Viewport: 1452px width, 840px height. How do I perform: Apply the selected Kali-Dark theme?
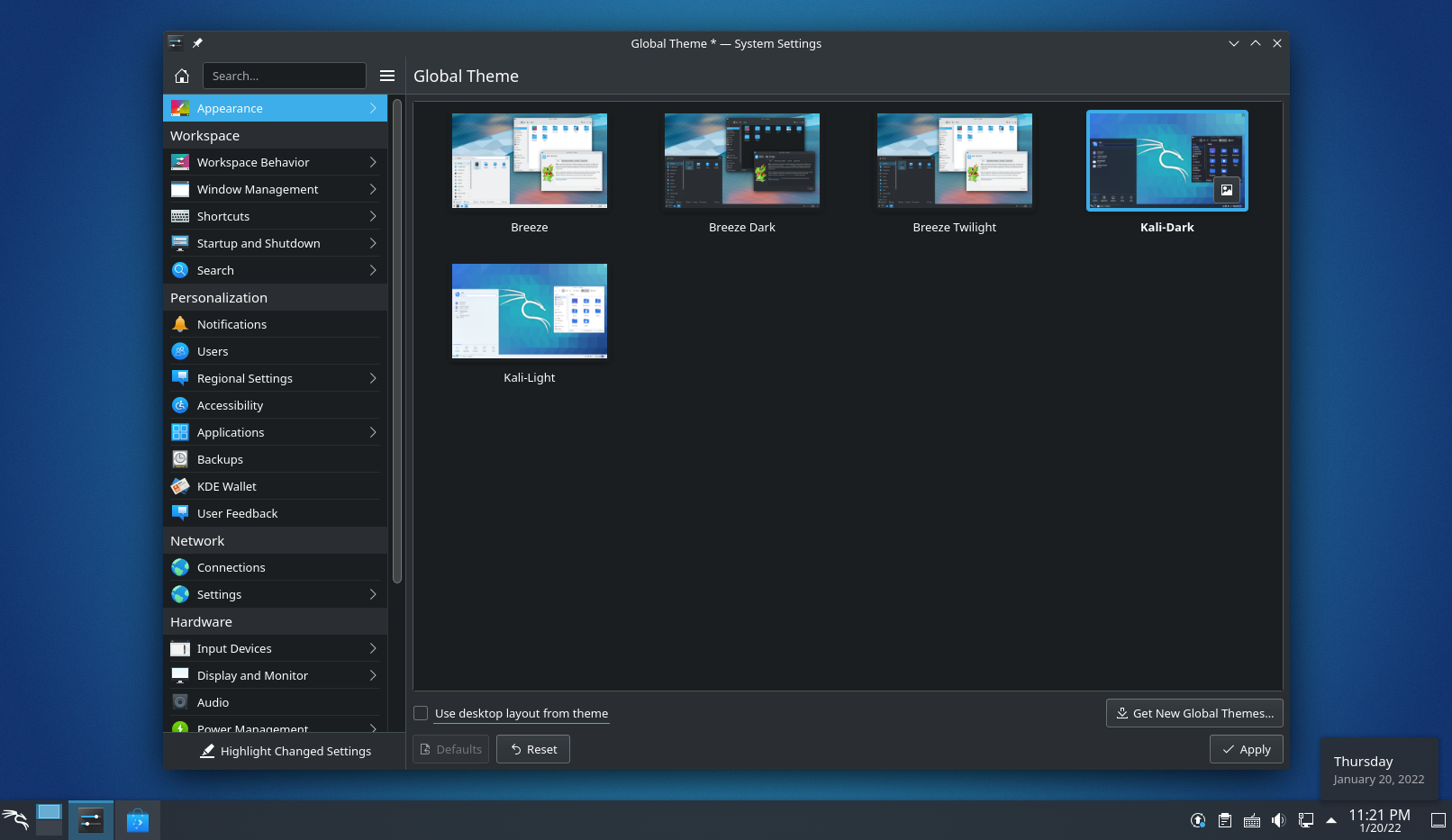pyautogui.click(x=1246, y=748)
